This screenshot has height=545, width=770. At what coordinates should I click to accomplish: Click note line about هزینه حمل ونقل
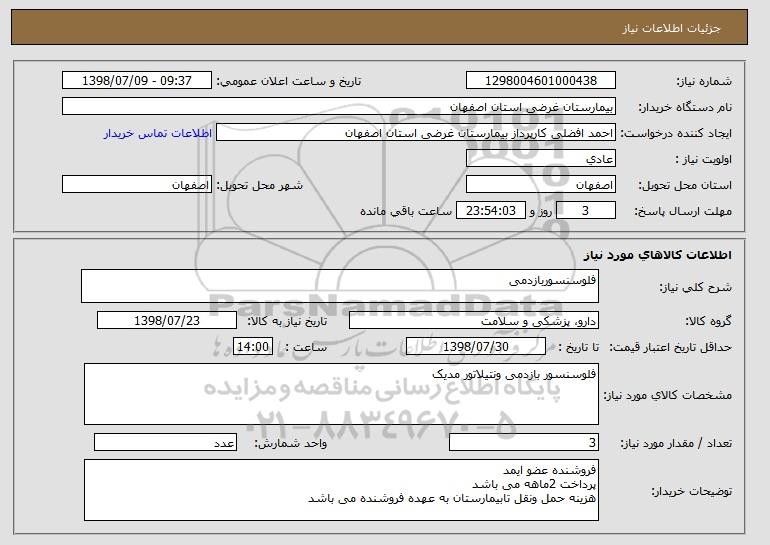[452, 498]
